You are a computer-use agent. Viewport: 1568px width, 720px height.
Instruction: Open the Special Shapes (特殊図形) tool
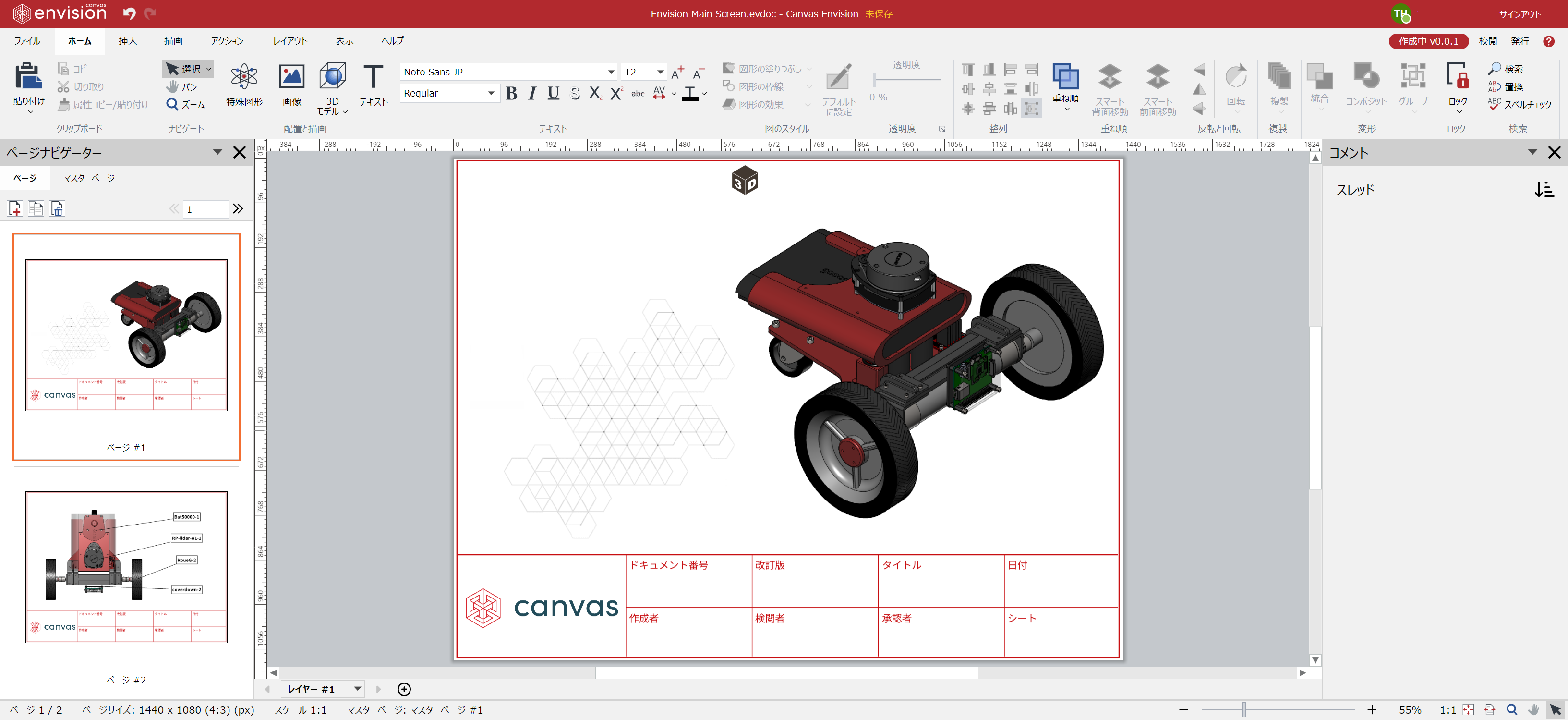click(244, 77)
